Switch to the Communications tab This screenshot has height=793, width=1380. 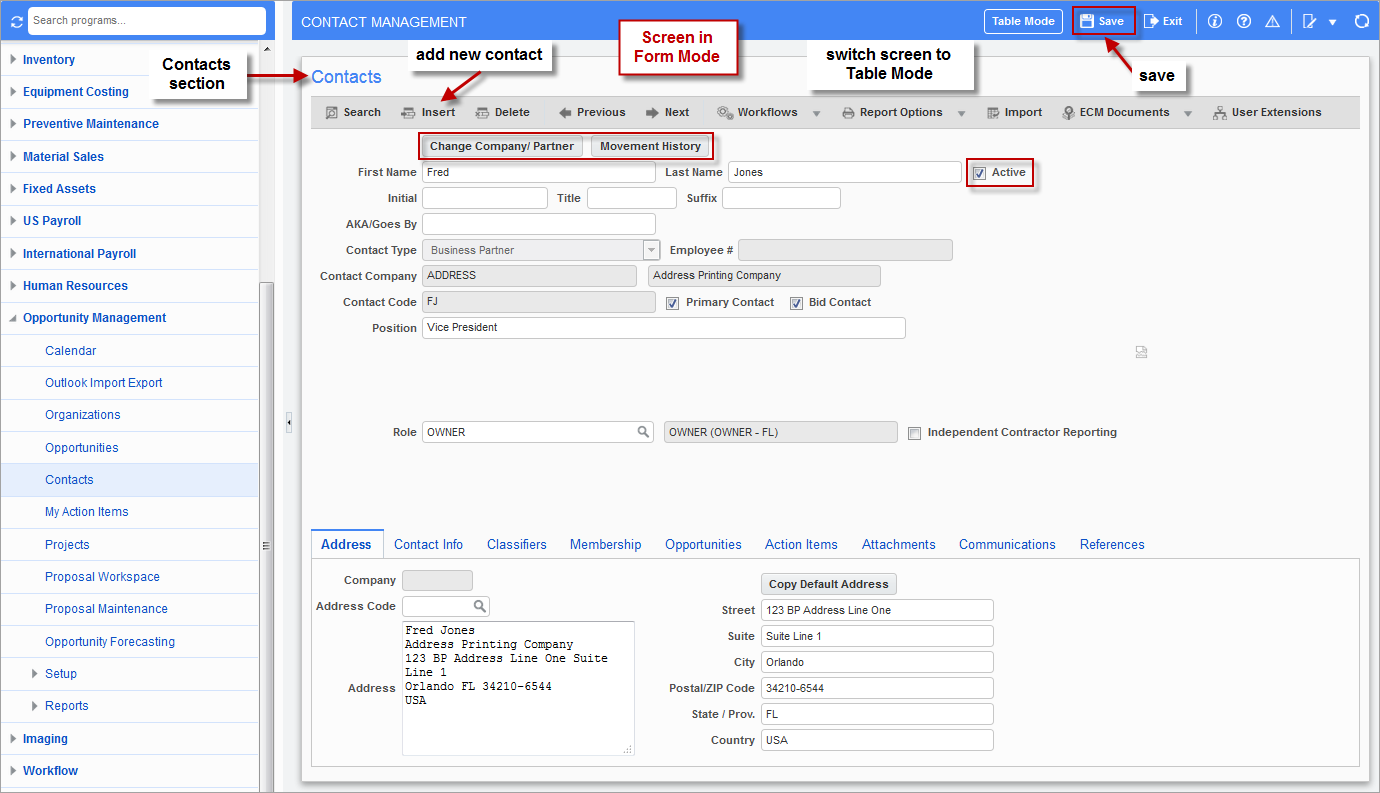tap(1007, 545)
